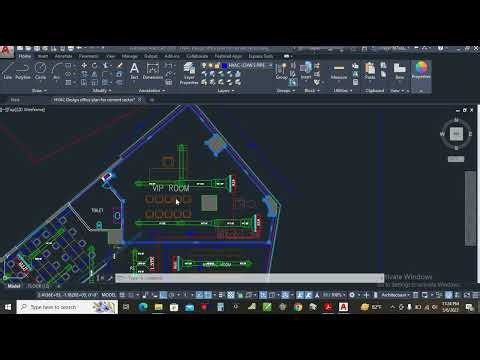Select the Polyline tool
Image resolution: width=480 pixels, height=360 pixels.
click(x=23, y=71)
